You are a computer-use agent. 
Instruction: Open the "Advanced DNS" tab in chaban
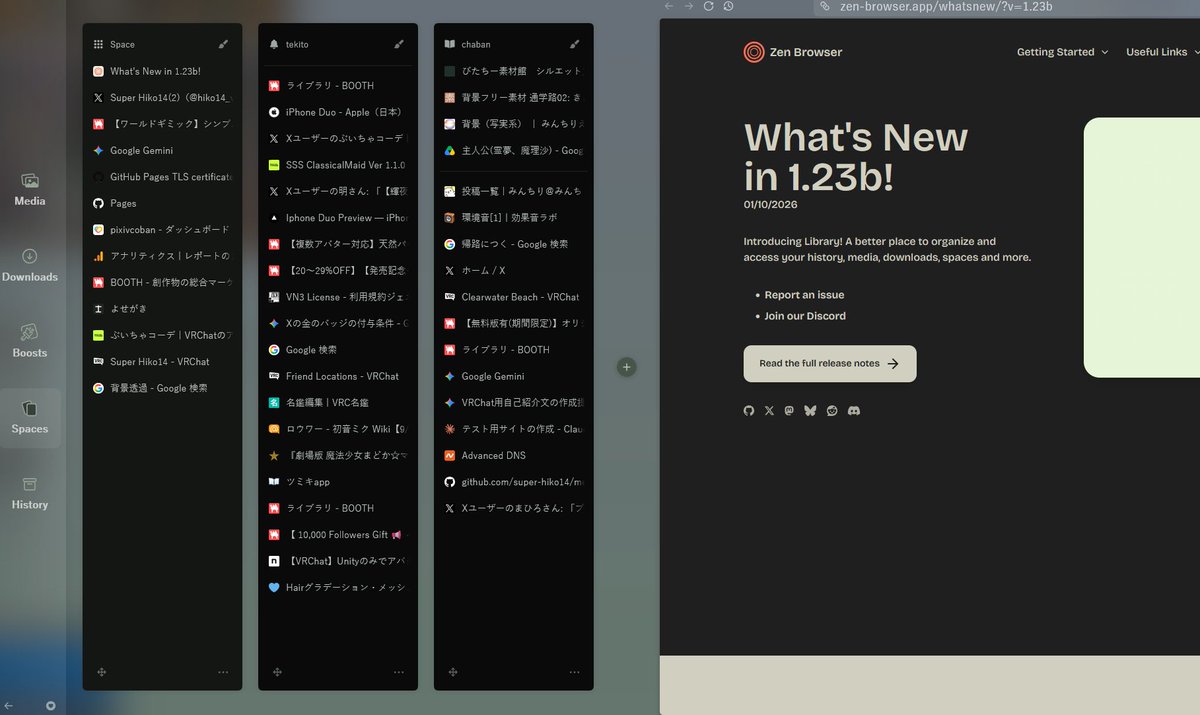(514, 455)
